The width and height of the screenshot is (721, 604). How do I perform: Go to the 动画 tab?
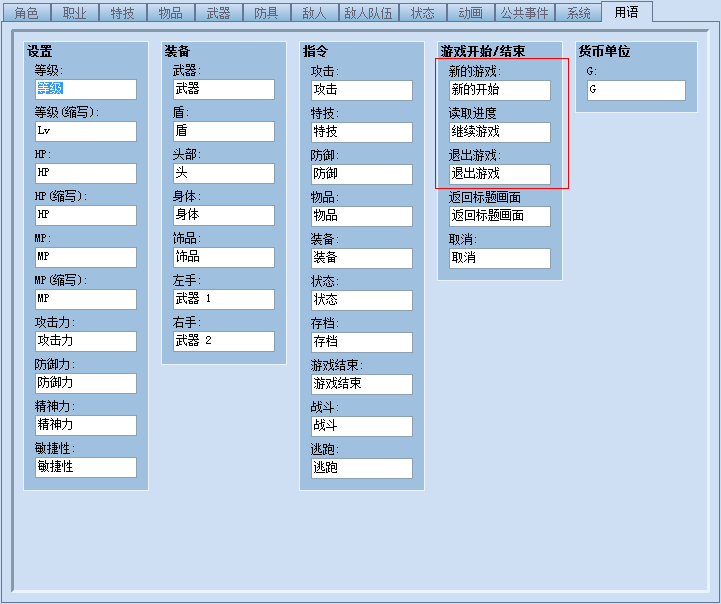click(x=470, y=12)
